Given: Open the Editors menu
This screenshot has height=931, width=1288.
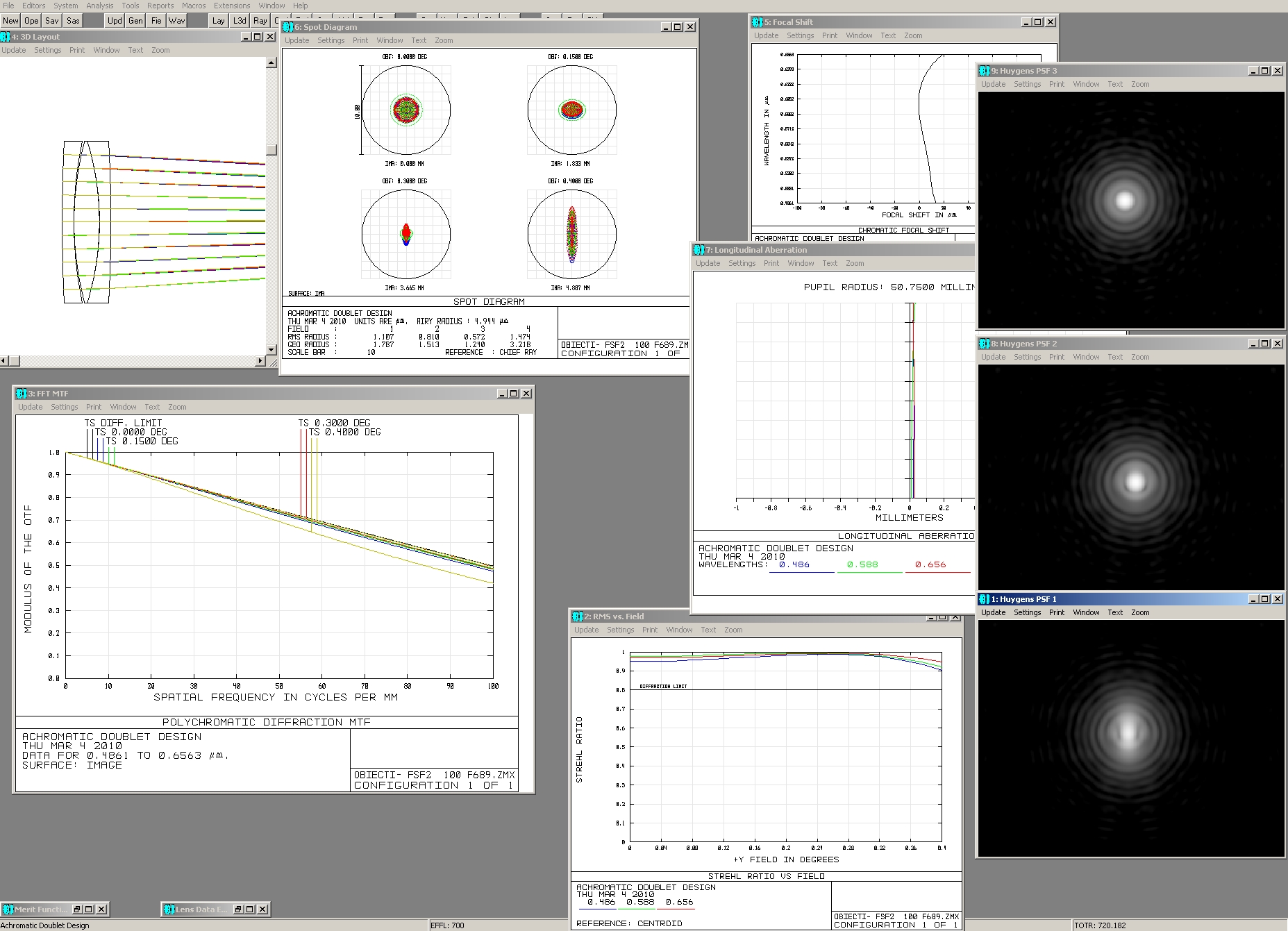Looking at the screenshot, I should coord(33,6).
